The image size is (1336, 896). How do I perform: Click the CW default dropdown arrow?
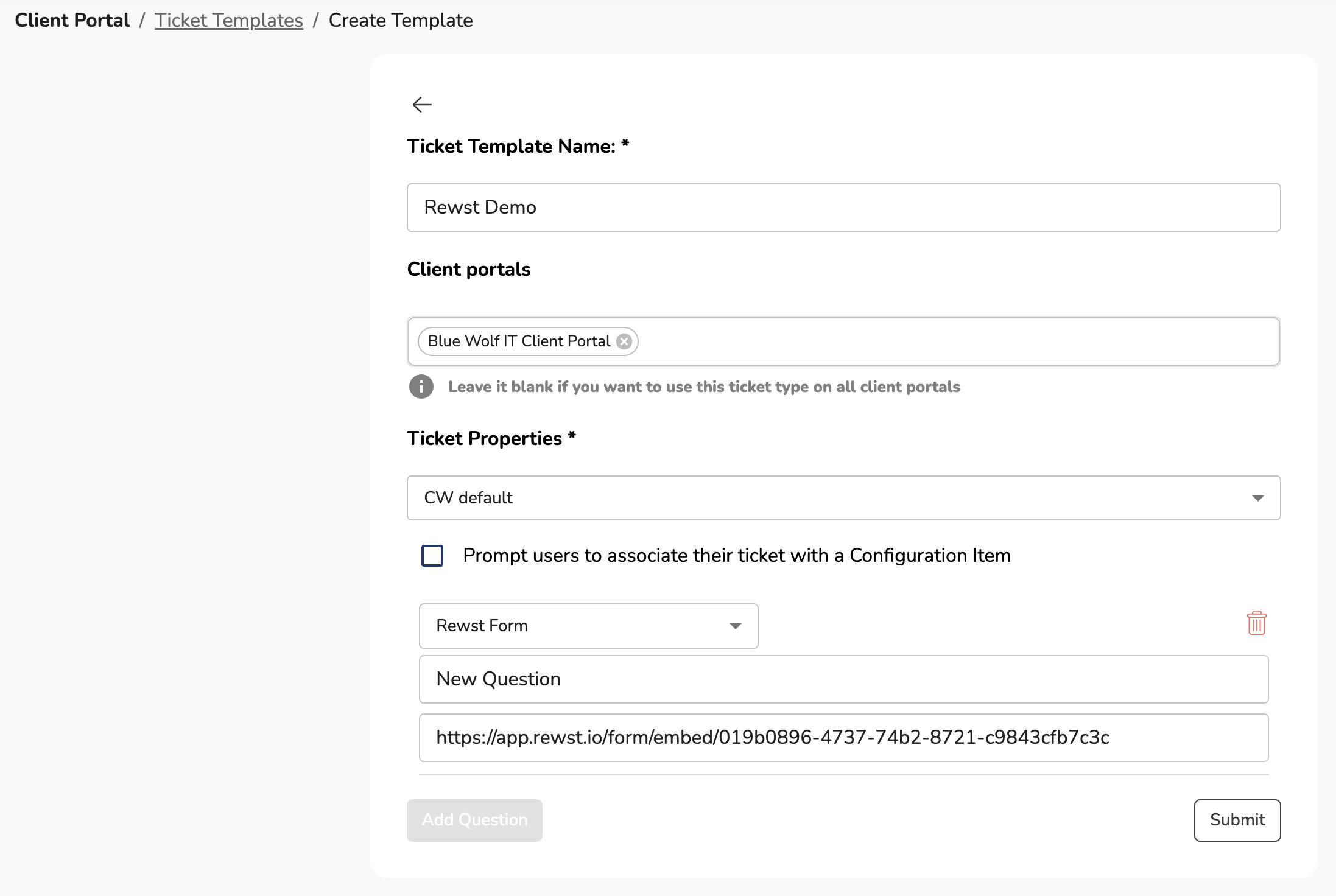point(1257,498)
